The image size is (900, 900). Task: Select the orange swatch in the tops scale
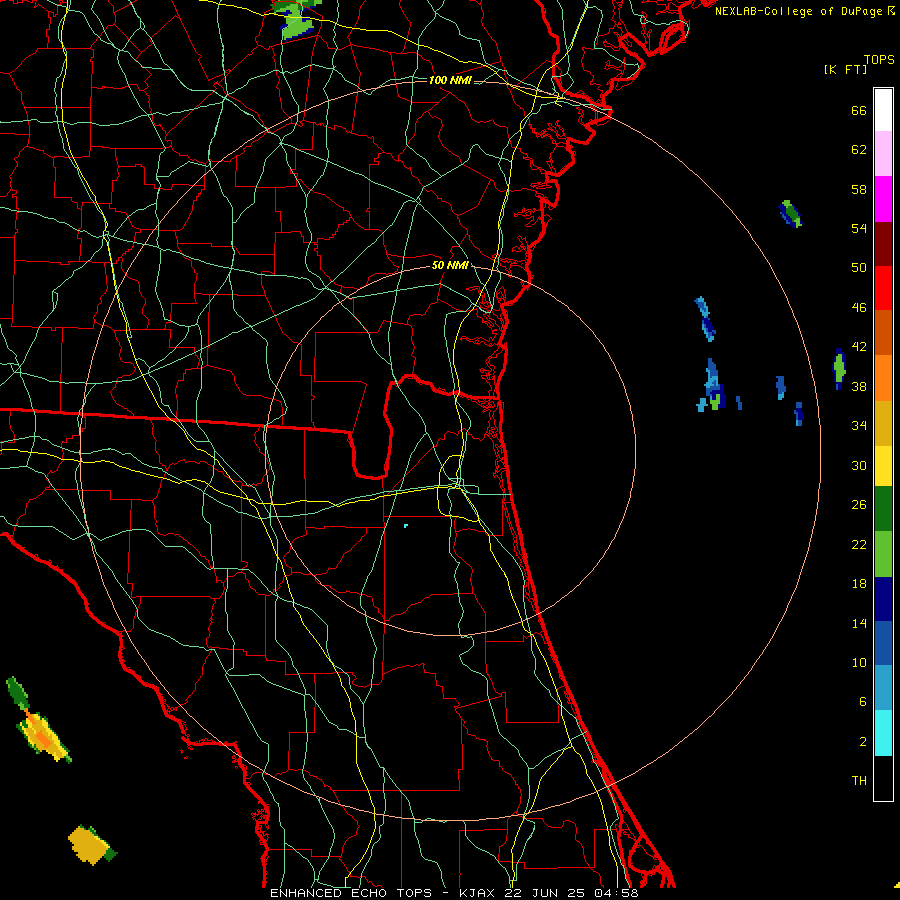coord(883,378)
